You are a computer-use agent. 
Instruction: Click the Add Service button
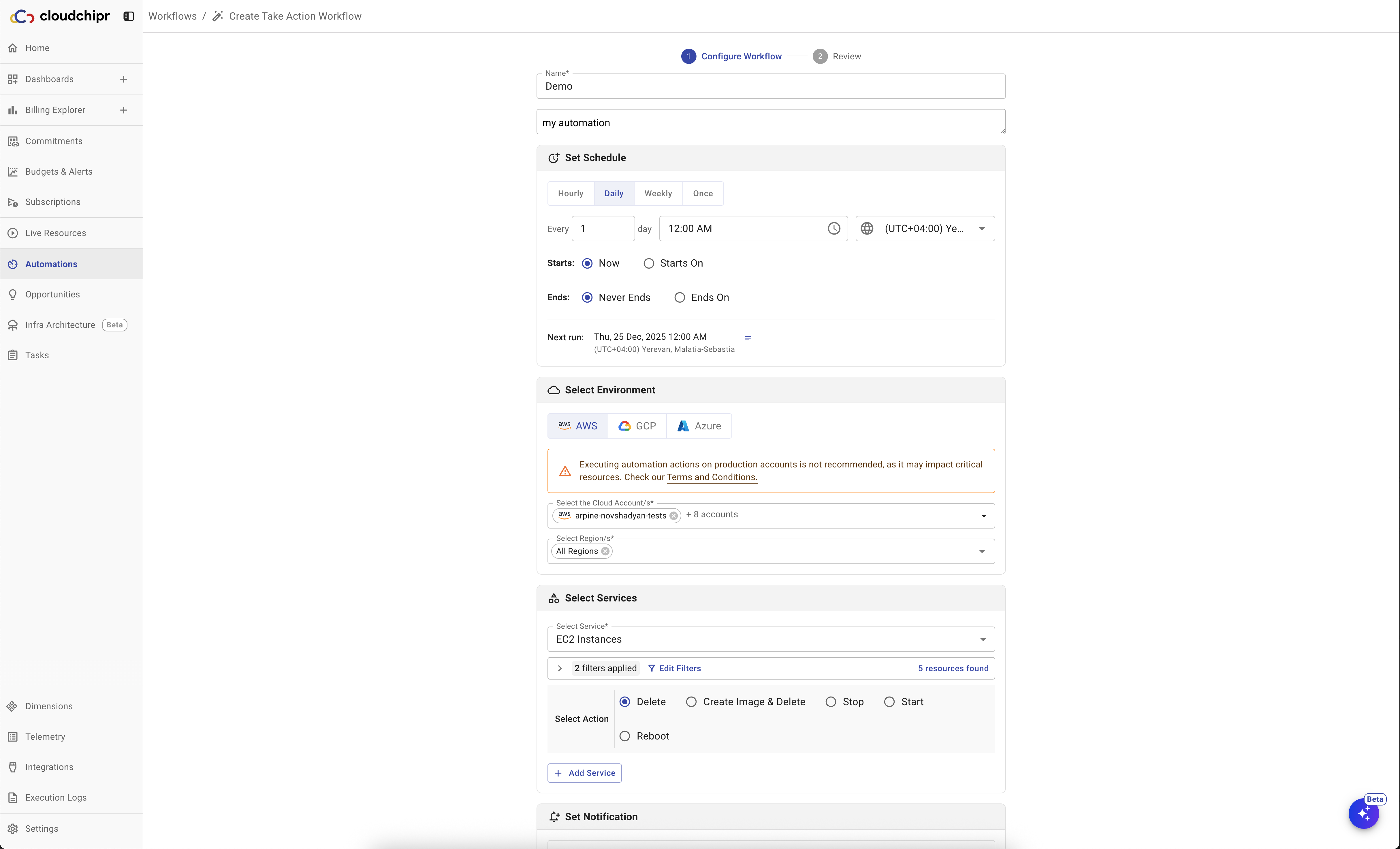[584, 773]
